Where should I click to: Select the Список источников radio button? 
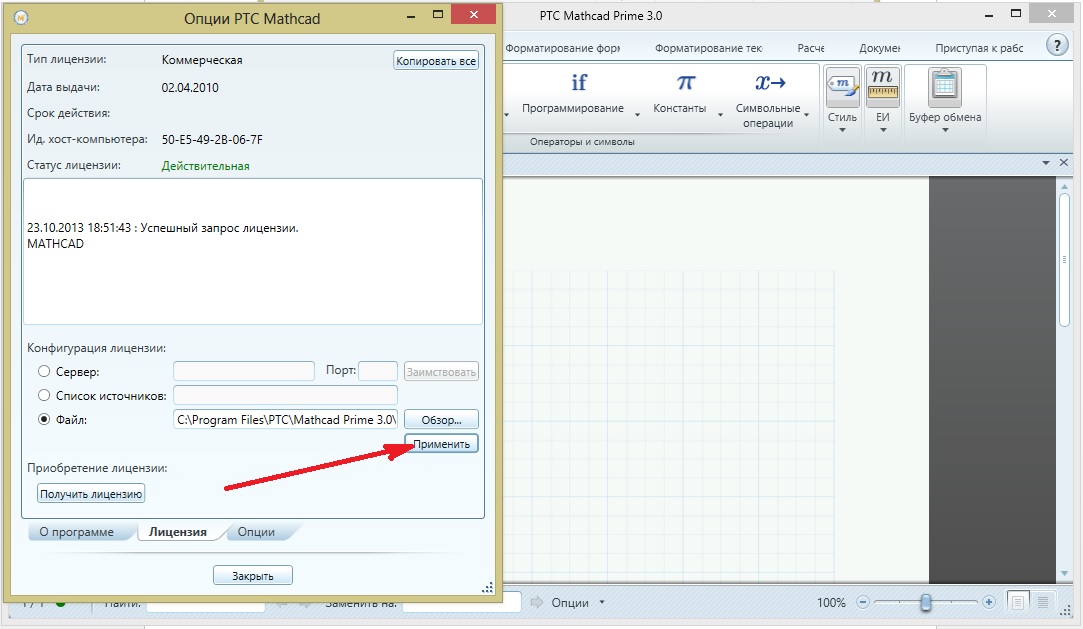pyautogui.click(x=44, y=396)
